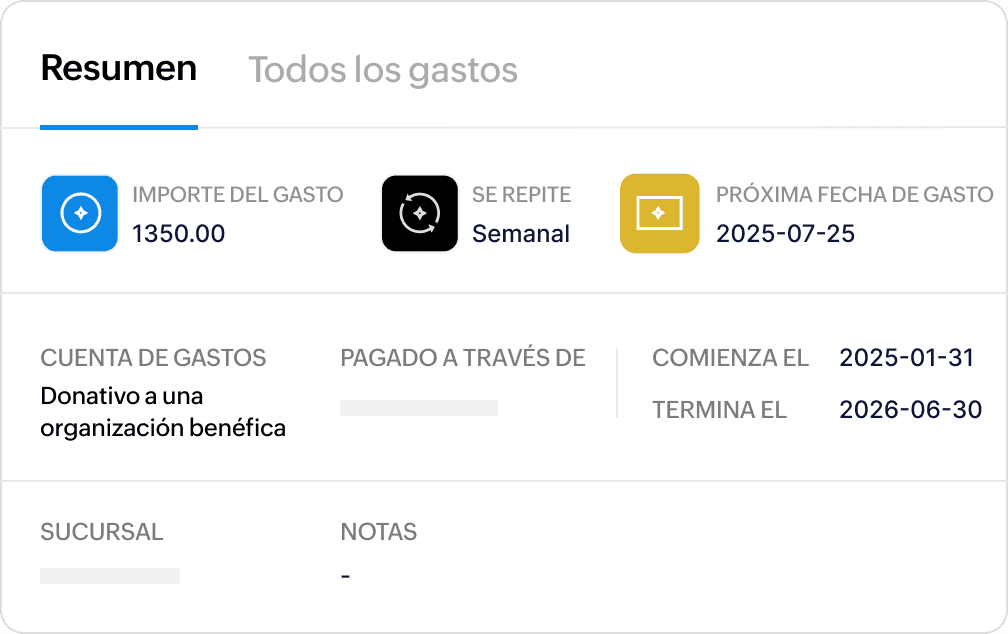1008x634 pixels.
Task: Click the SUCURSAL placeholder bar
Action: point(110,575)
